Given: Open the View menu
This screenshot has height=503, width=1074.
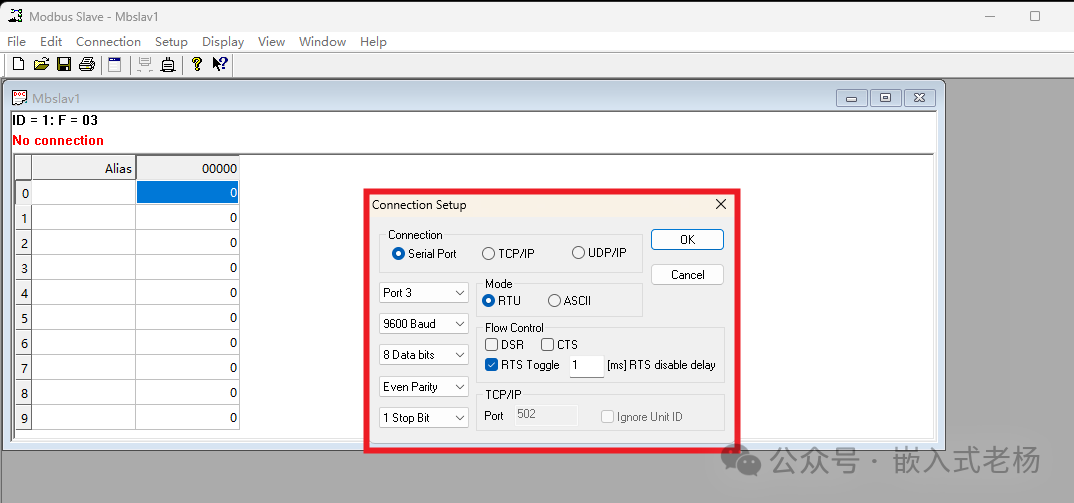Looking at the screenshot, I should coord(271,42).
